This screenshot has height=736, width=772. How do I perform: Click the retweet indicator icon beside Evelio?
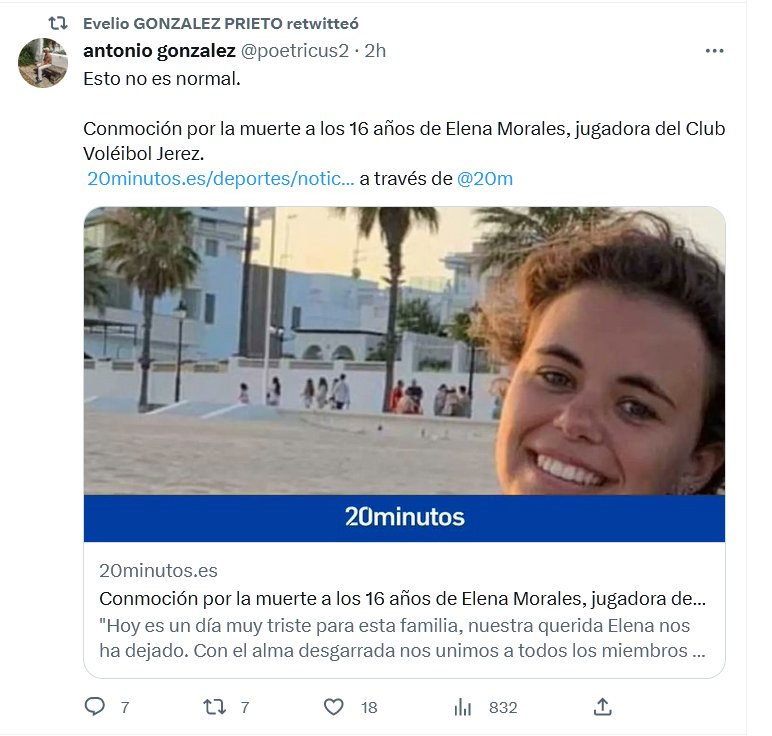(x=58, y=23)
